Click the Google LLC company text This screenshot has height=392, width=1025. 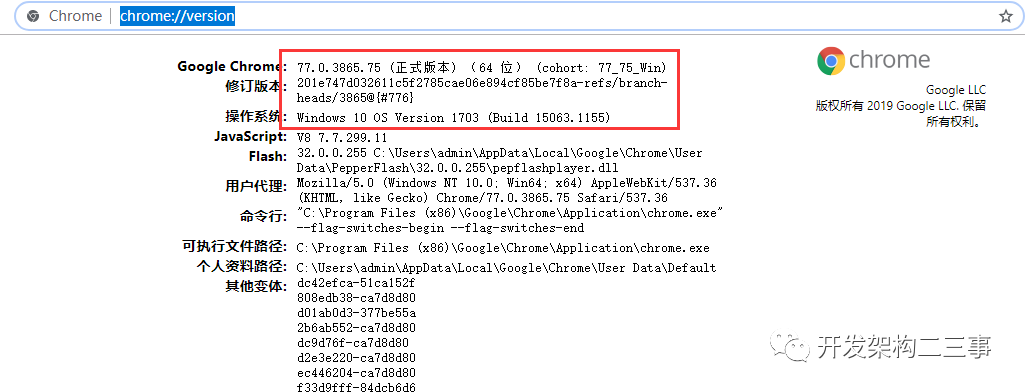pyautogui.click(x=956, y=90)
